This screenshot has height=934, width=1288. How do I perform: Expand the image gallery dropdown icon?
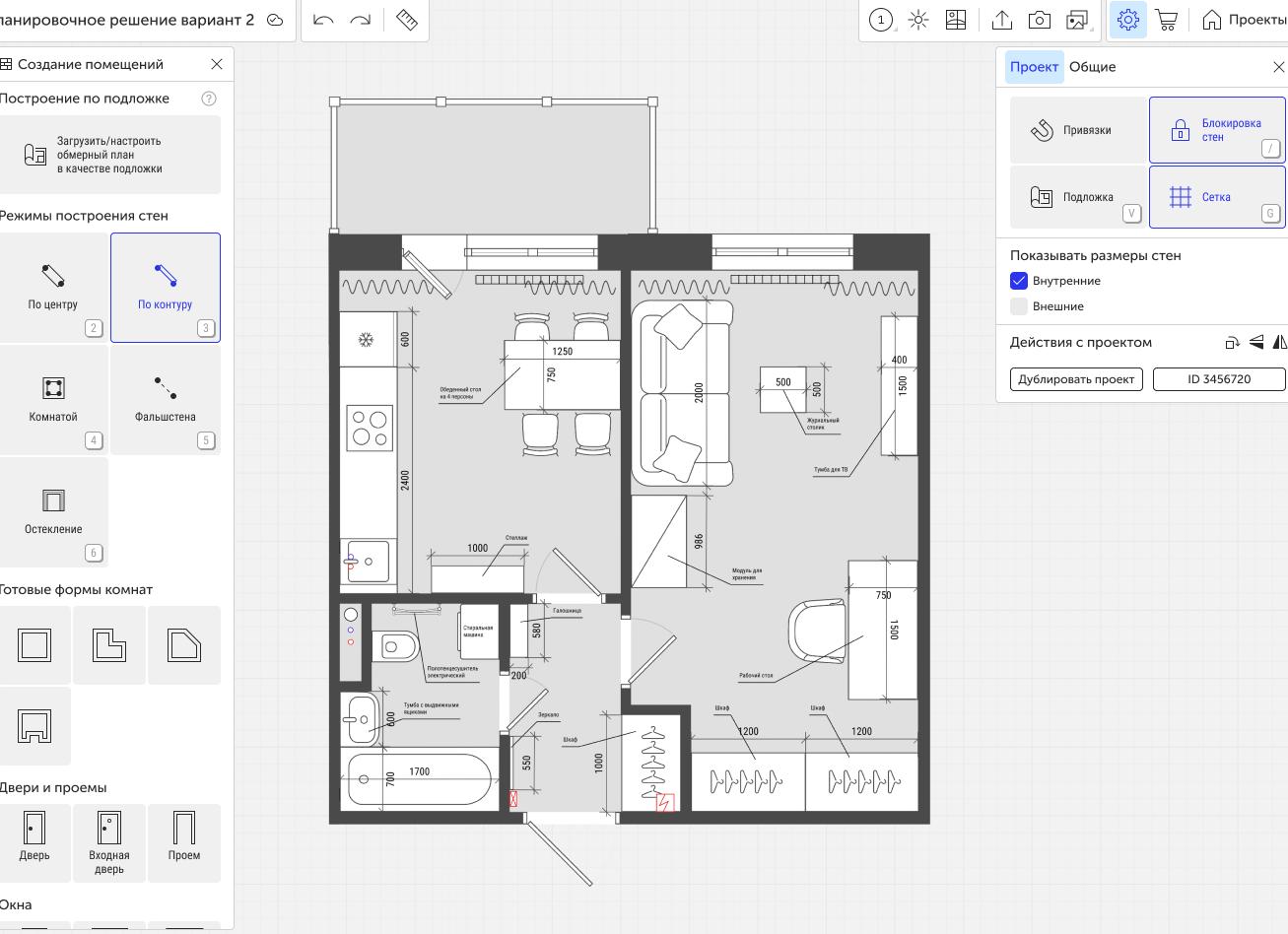coord(1078,20)
